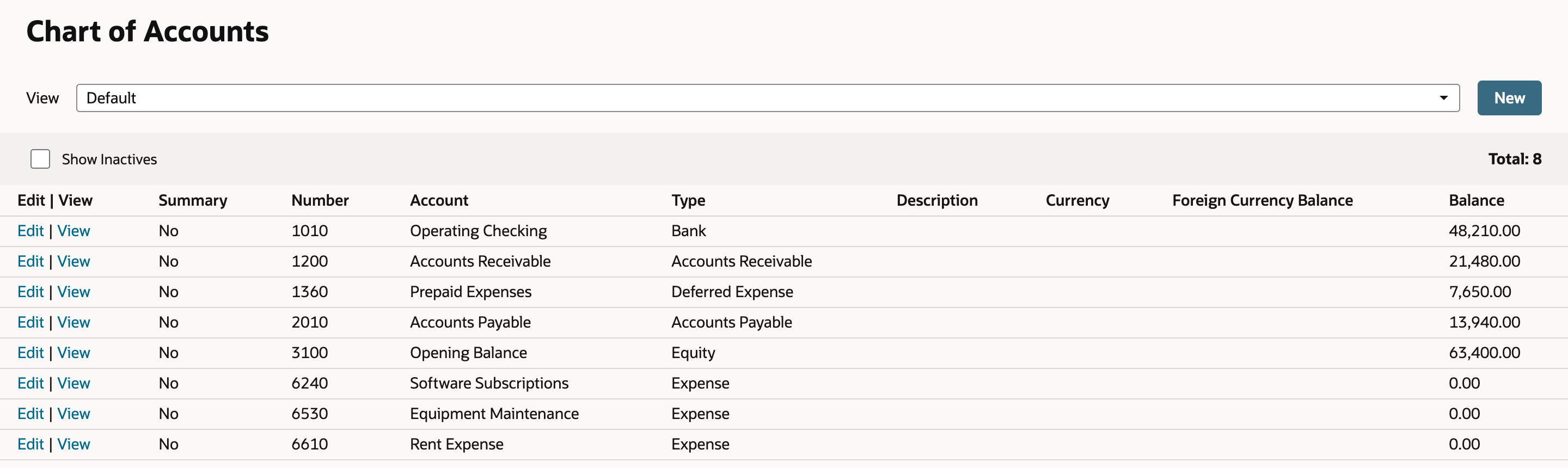The image size is (1568, 468).
Task: Edit the Rent Expense account
Action: pos(30,444)
